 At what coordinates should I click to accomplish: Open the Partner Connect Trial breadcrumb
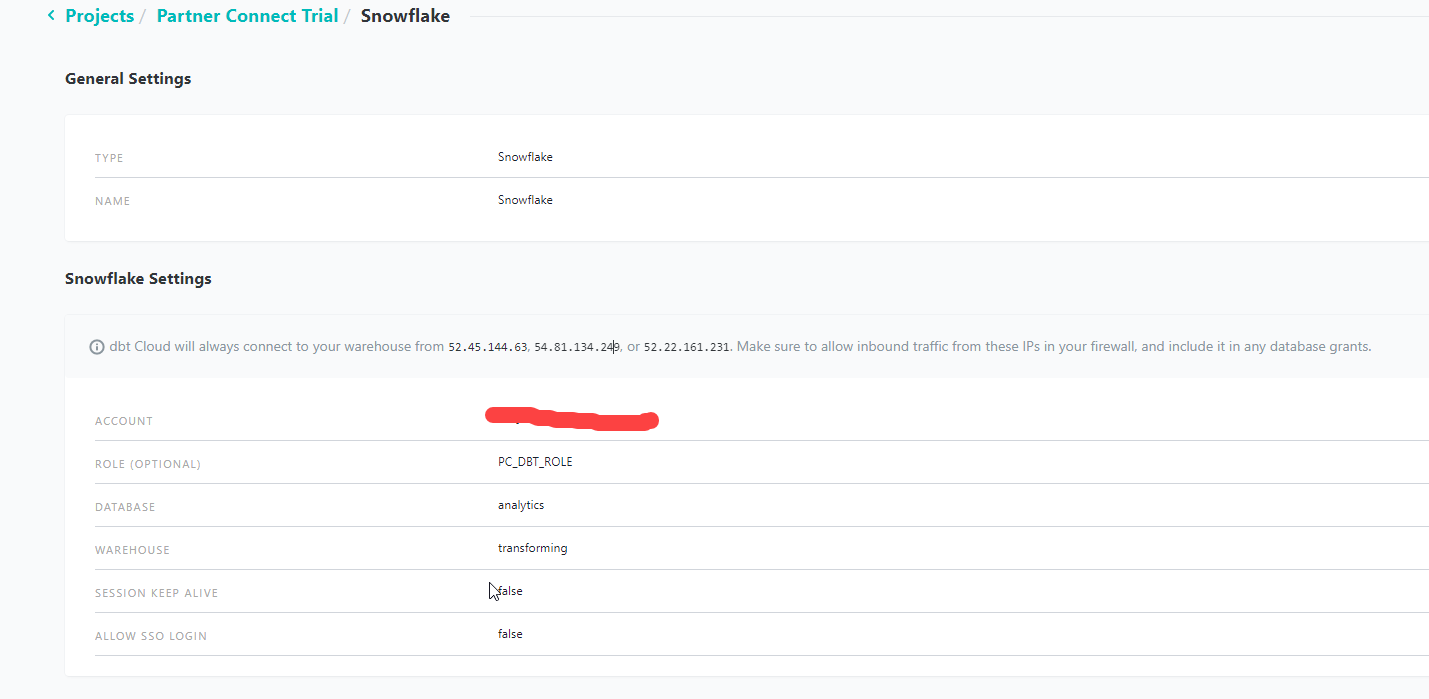[x=247, y=16]
